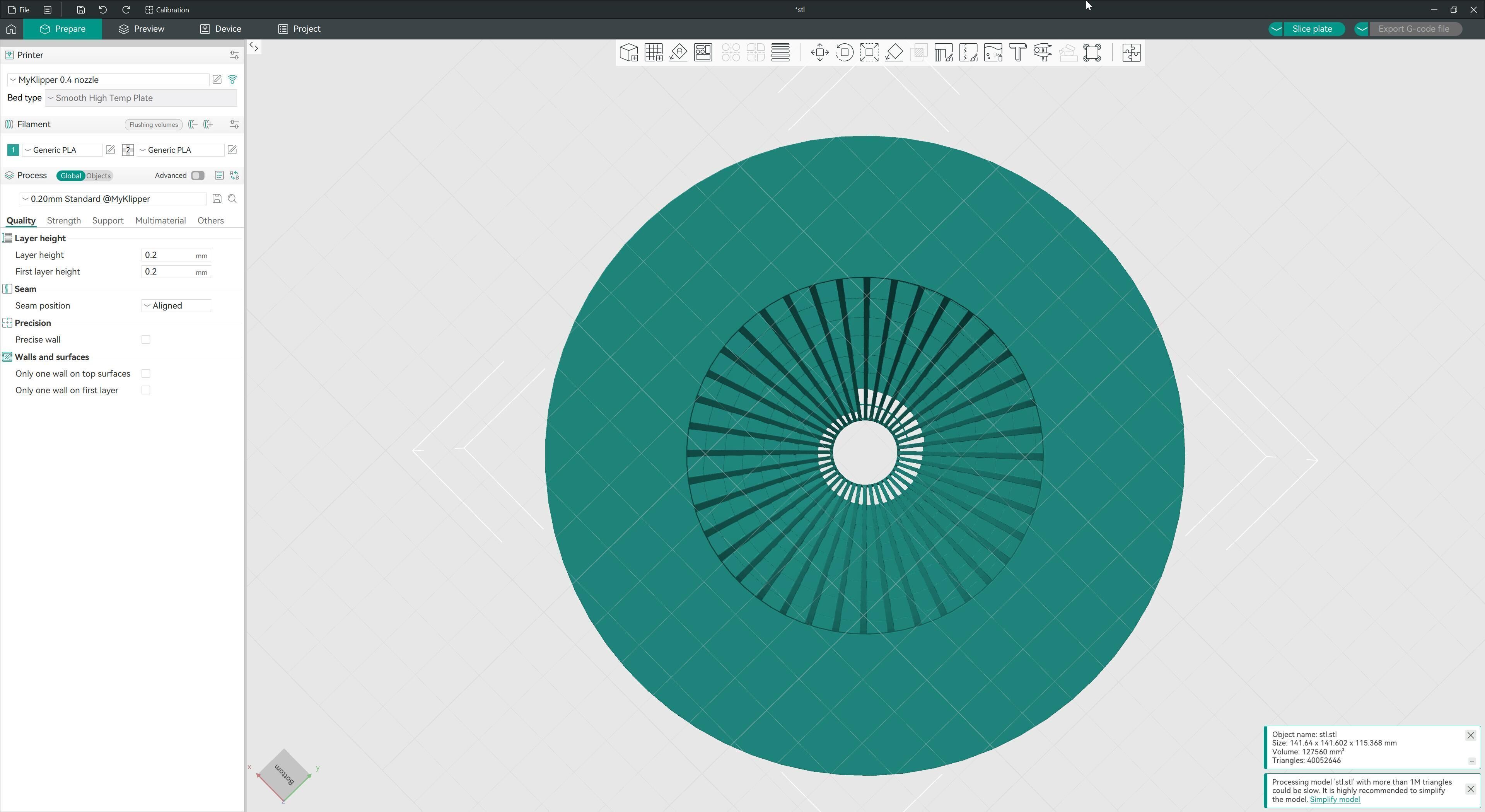This screenshot has width=1485, height=812.
Task: Select the Move tool
Action: (819, 53)
